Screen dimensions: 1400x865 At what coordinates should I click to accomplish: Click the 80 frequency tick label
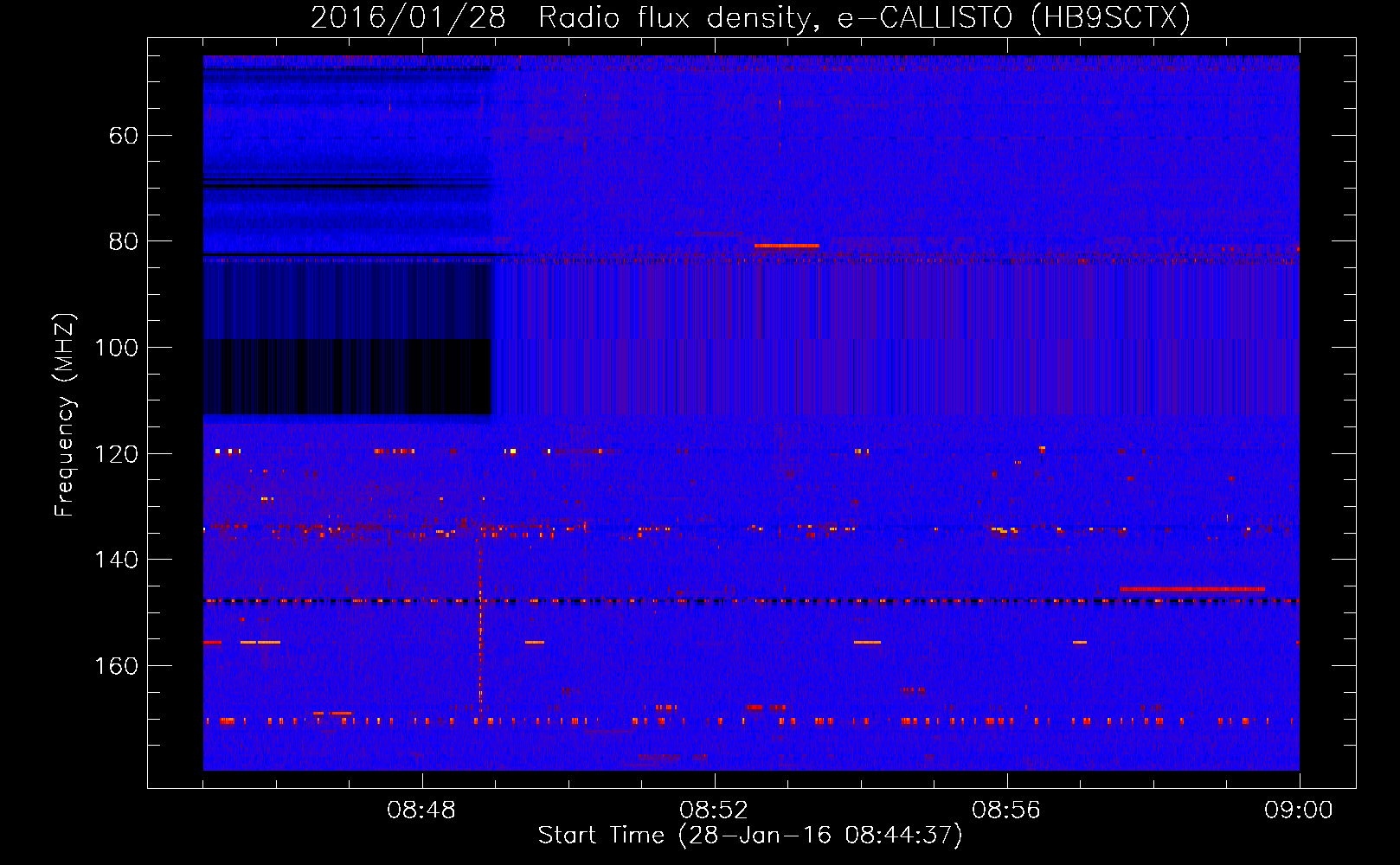[124, 241]
